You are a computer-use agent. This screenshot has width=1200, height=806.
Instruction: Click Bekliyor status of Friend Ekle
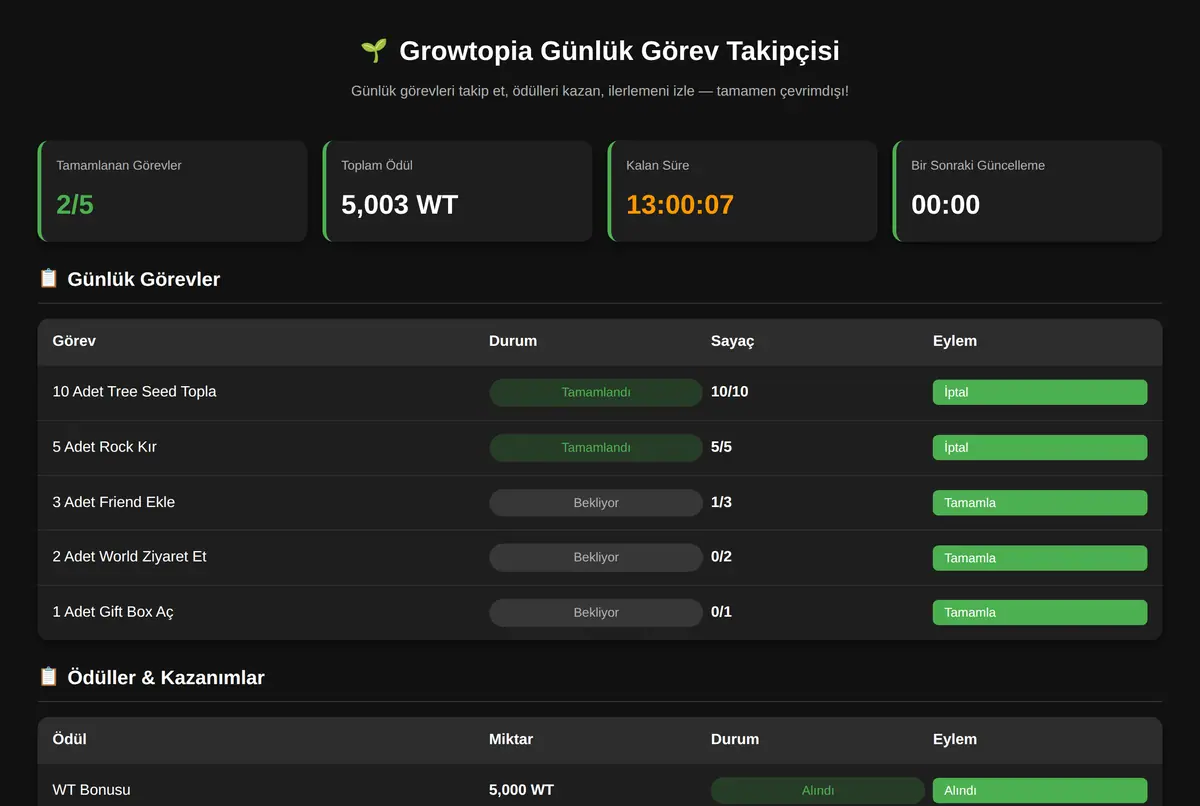596,503
